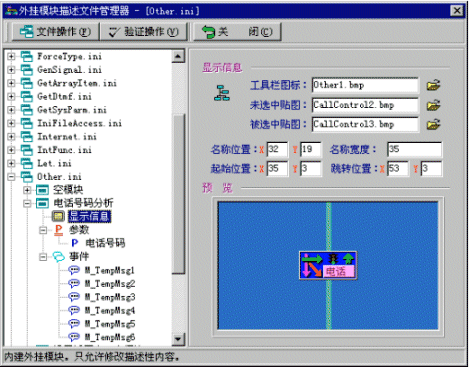Image resolution: width=469 pixels, height=367 pixels.
Task: Click the 名称宽度 input field
Action: (414, 149)
